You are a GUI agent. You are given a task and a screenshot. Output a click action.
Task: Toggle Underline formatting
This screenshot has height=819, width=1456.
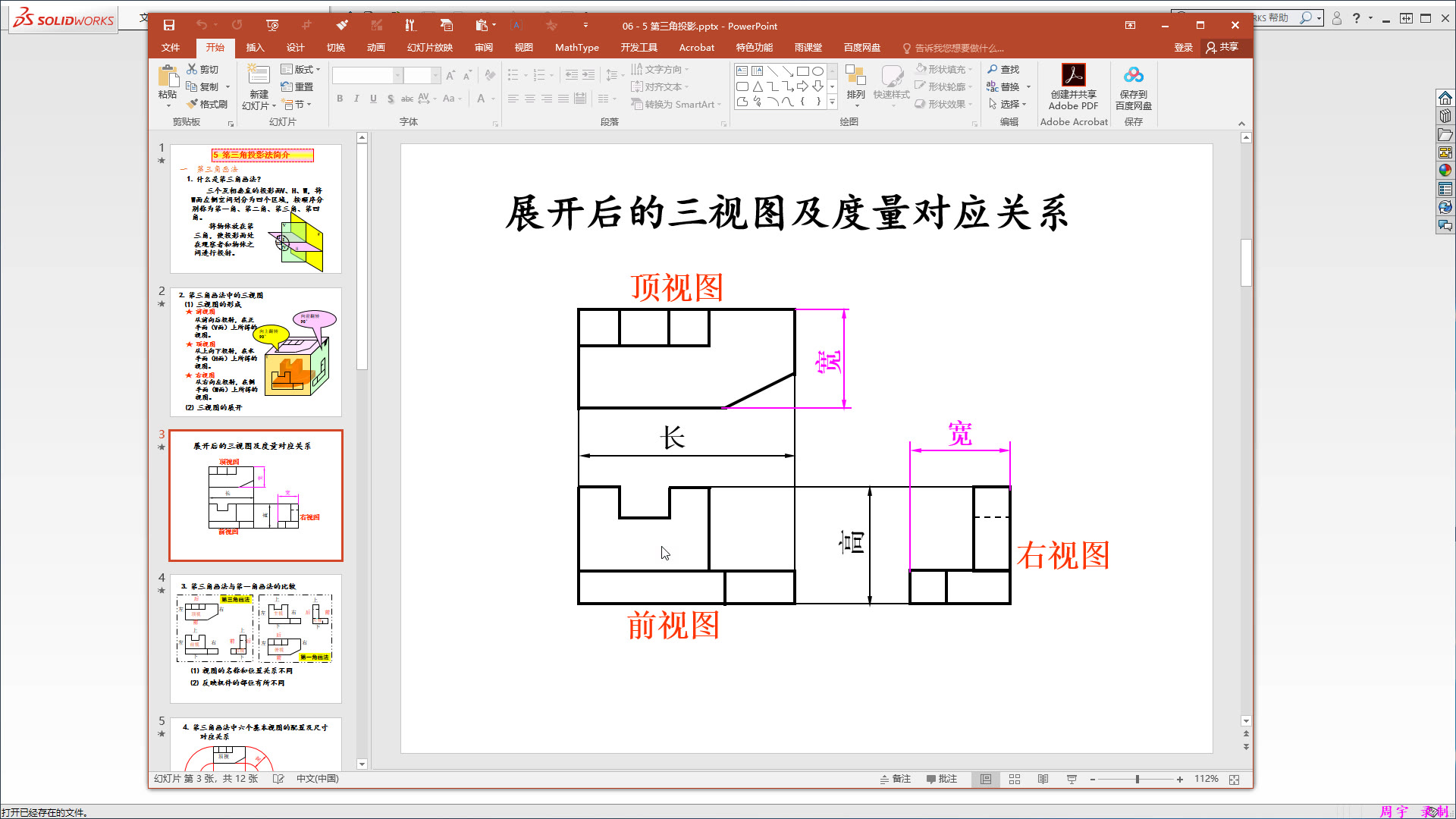(373, 99)
